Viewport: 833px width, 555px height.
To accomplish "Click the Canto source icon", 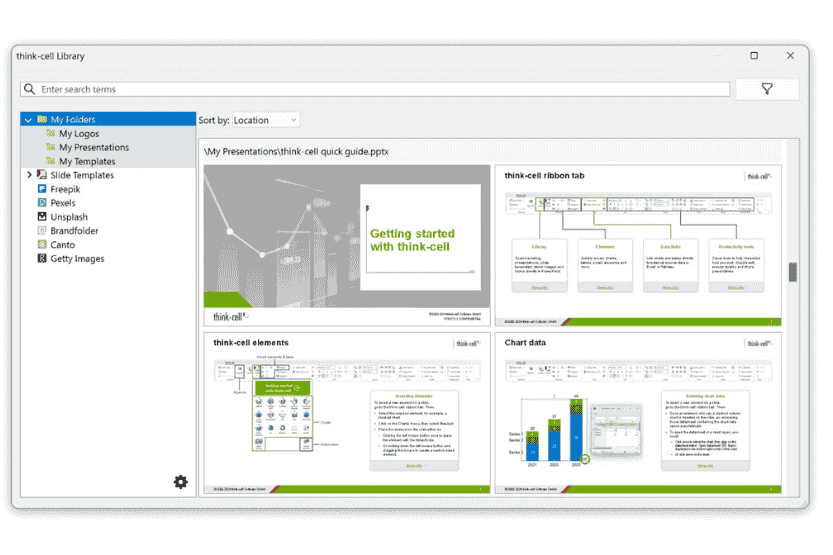I will click(x=42, y=245).
